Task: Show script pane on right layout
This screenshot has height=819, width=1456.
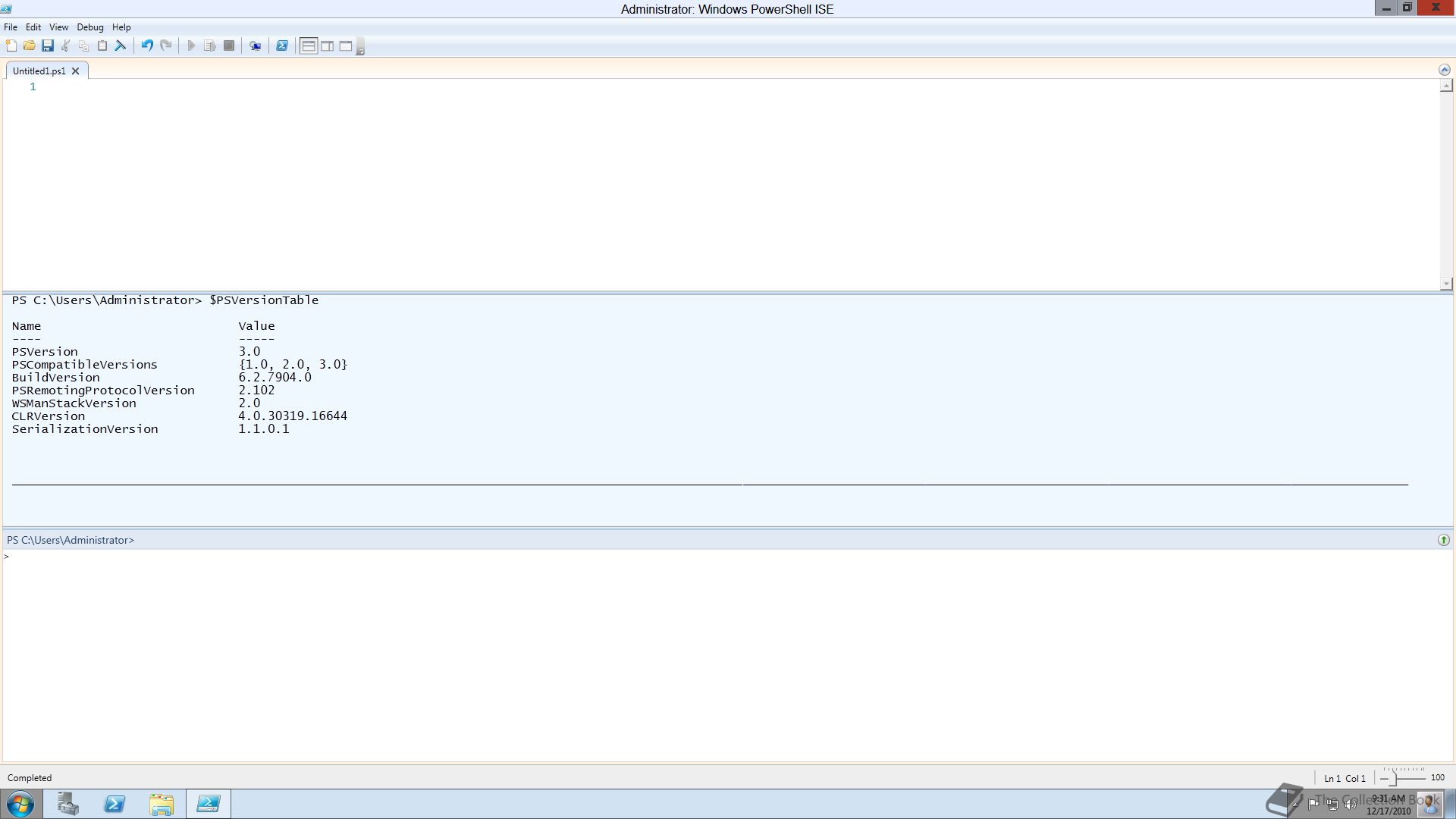Action: 327,46
